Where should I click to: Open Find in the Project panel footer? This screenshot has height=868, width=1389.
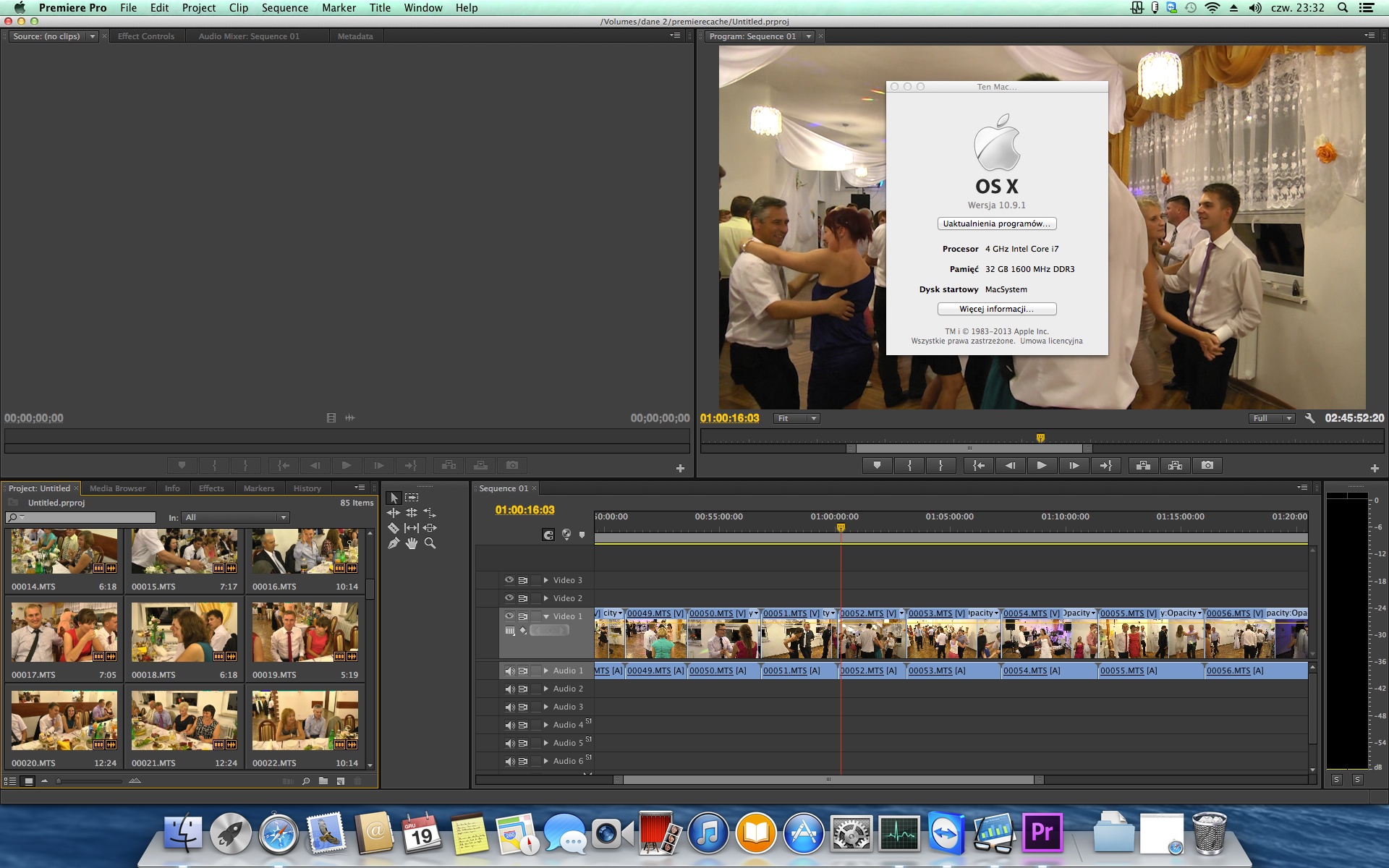tap(306, 781)
